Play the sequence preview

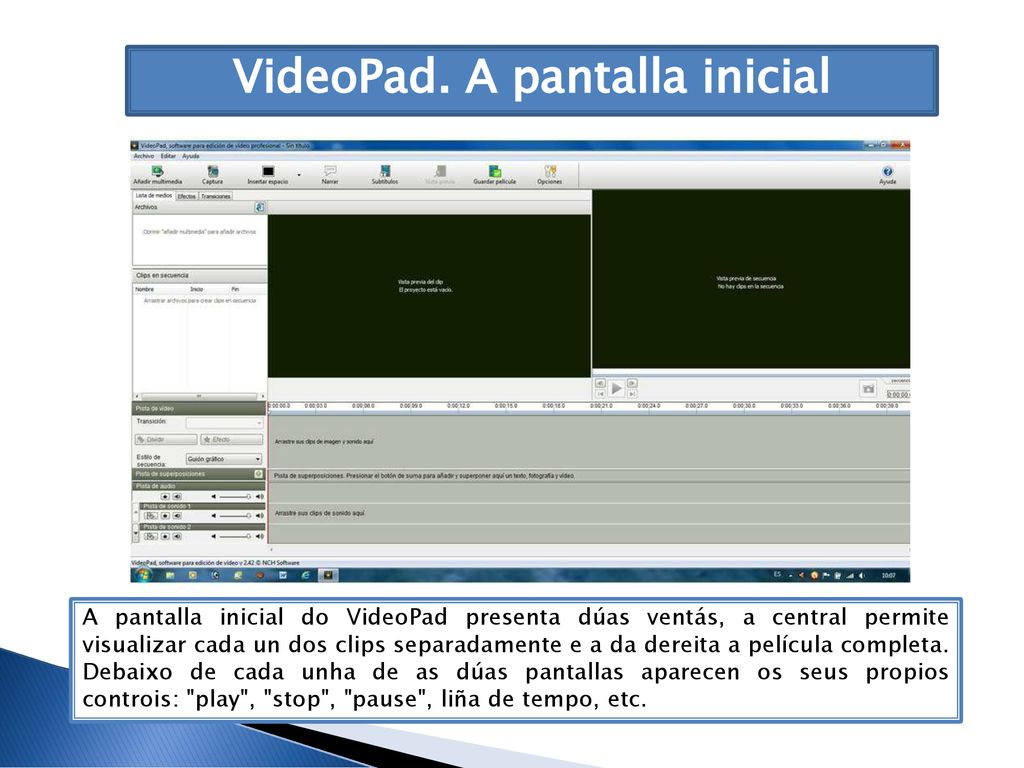[x=616, y=389]
